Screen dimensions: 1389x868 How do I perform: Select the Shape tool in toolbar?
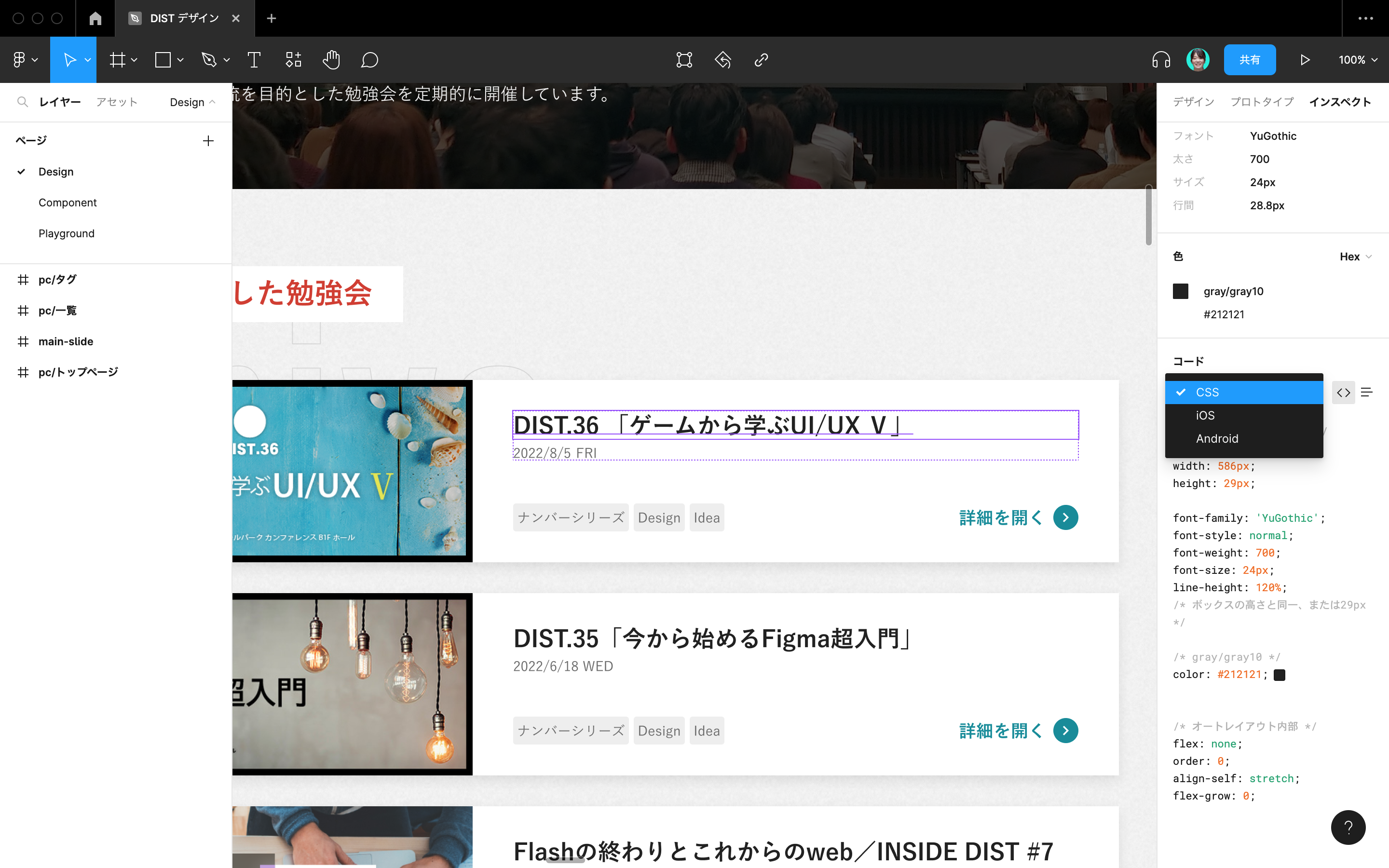tap(163, 60)
